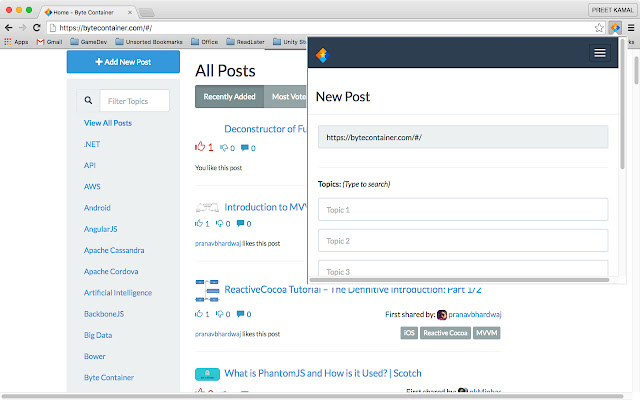
Task: Filter by the Apache Cordova topic
Action: 111,271
